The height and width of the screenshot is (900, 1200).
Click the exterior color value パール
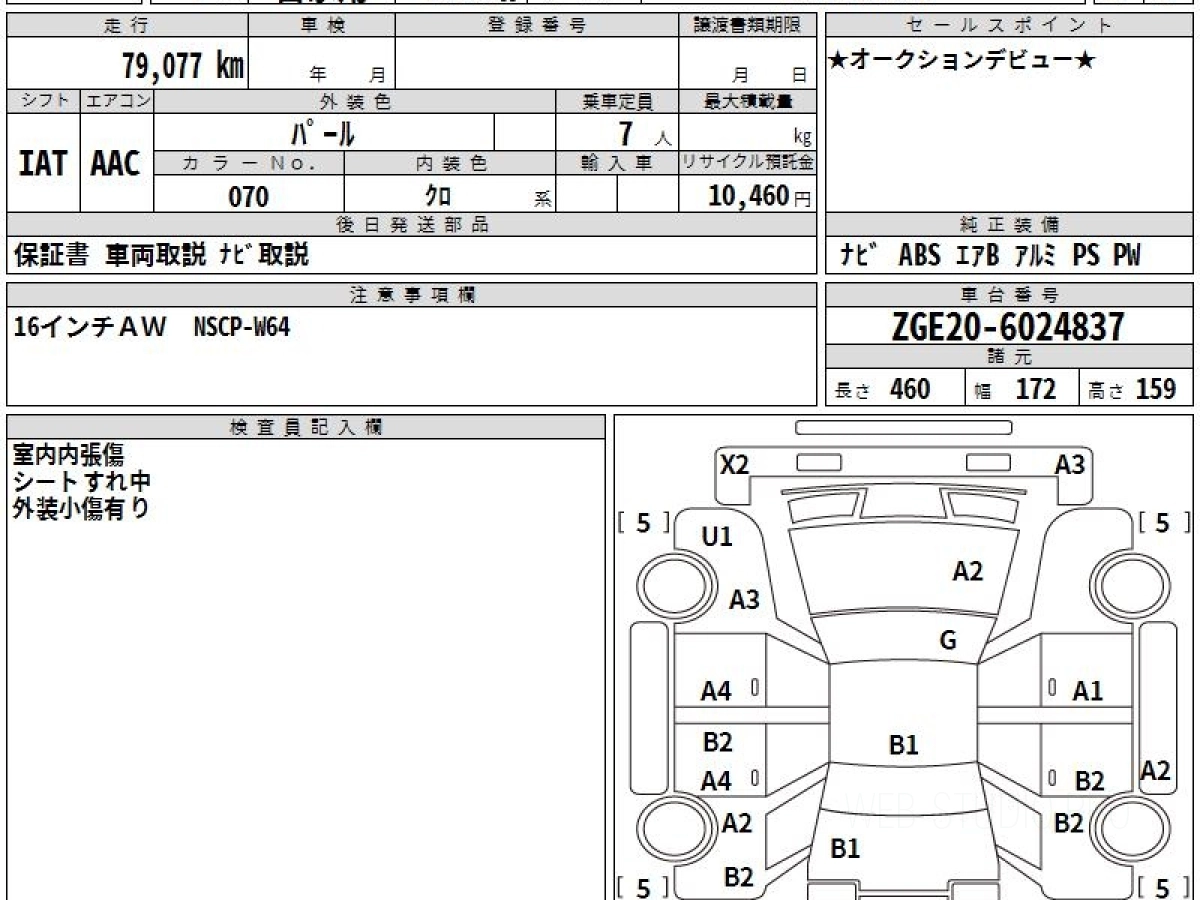pos(324,132)
